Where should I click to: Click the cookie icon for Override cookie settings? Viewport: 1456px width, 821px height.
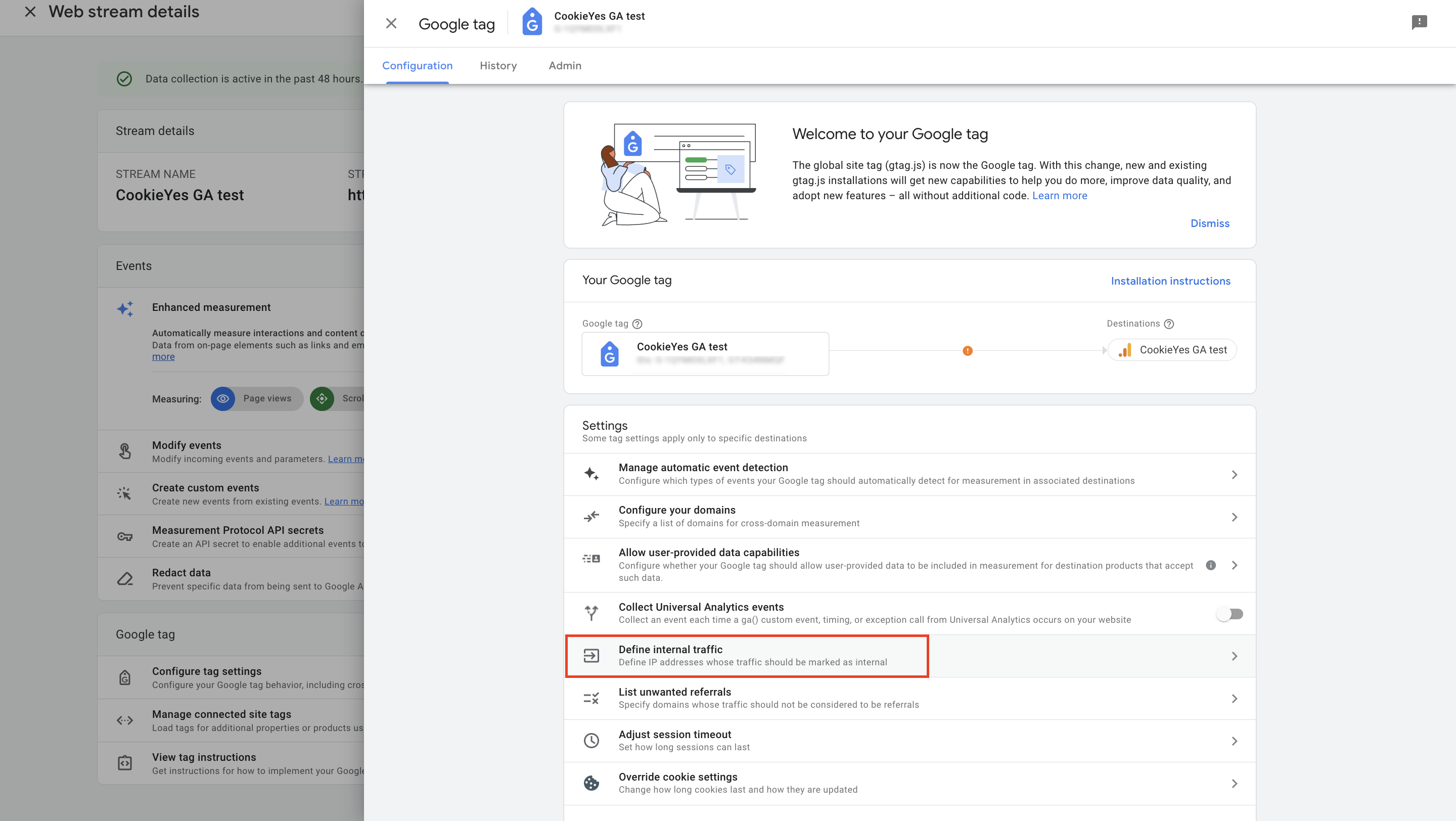[591, 783]
